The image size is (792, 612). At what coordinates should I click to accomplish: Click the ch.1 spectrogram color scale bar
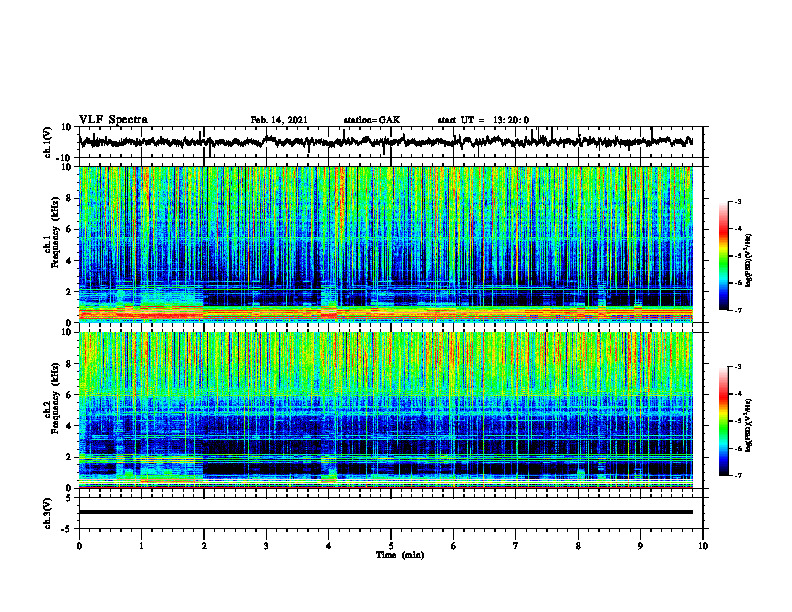[x=723, y=256]
